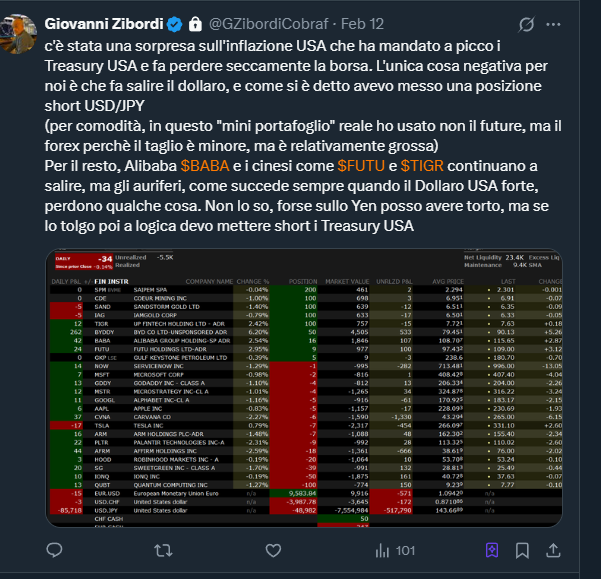Click the purple starred bookmark folder icon

[x=491, y=549]
